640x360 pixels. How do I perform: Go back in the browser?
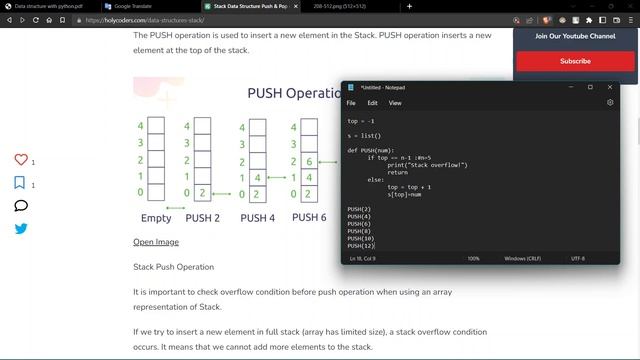click(x=9, y=20)
